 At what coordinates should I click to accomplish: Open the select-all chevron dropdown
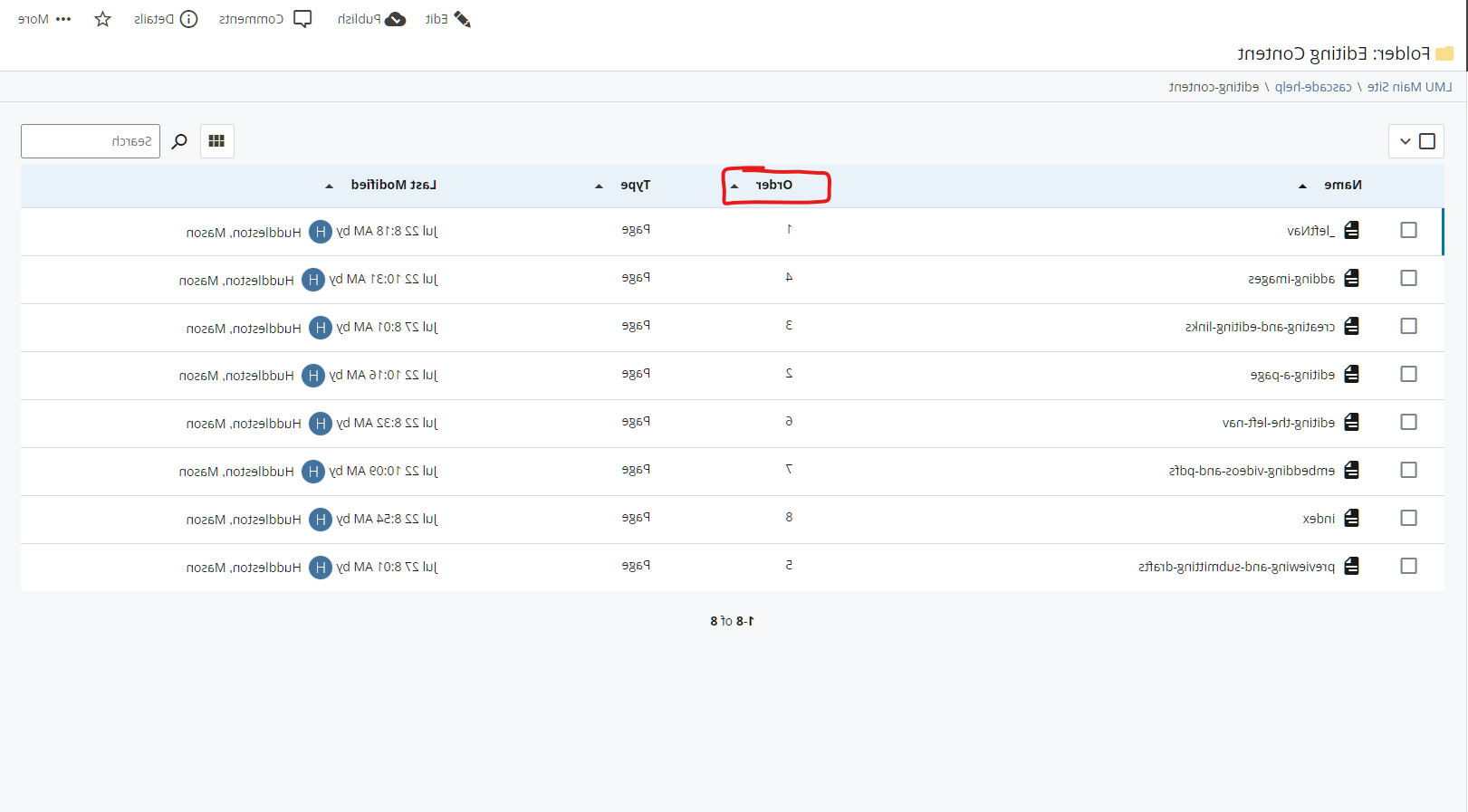[x=1405, y=141]
